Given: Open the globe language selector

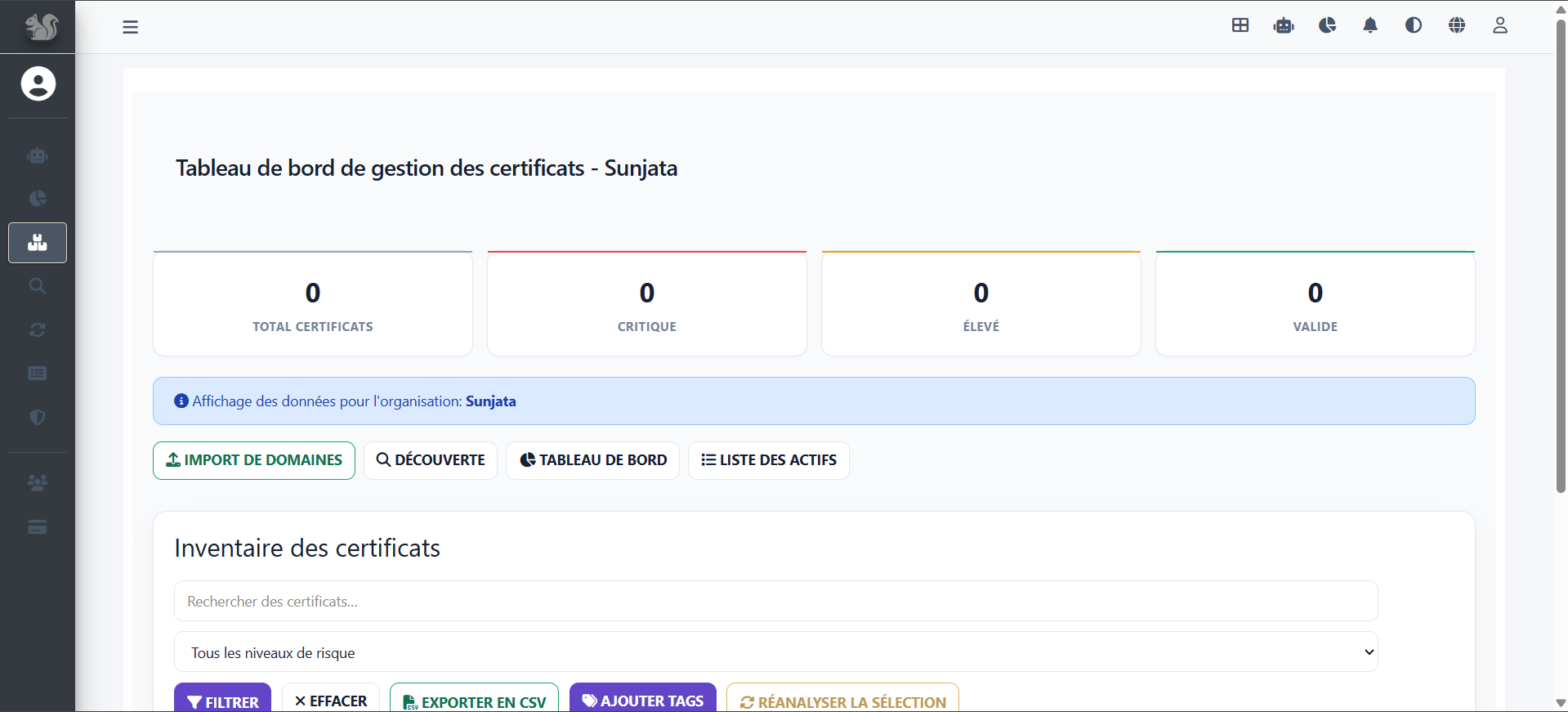Looking at the screenshot, I should (x=1457, y=25).
